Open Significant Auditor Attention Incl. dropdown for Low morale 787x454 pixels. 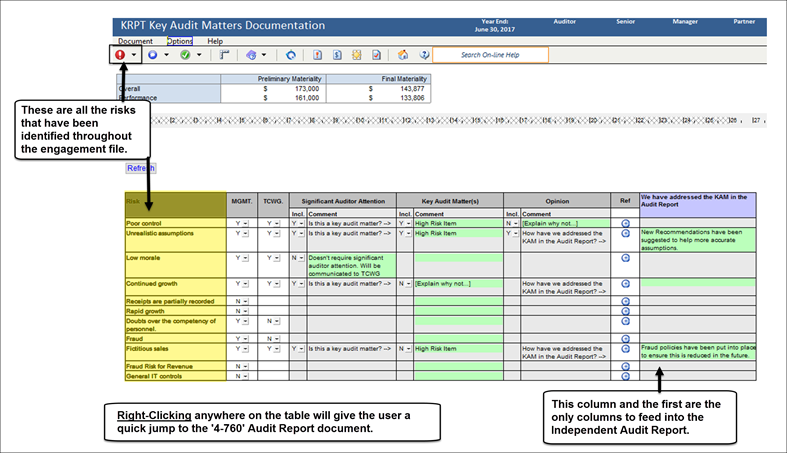click(x=301, y=258)
